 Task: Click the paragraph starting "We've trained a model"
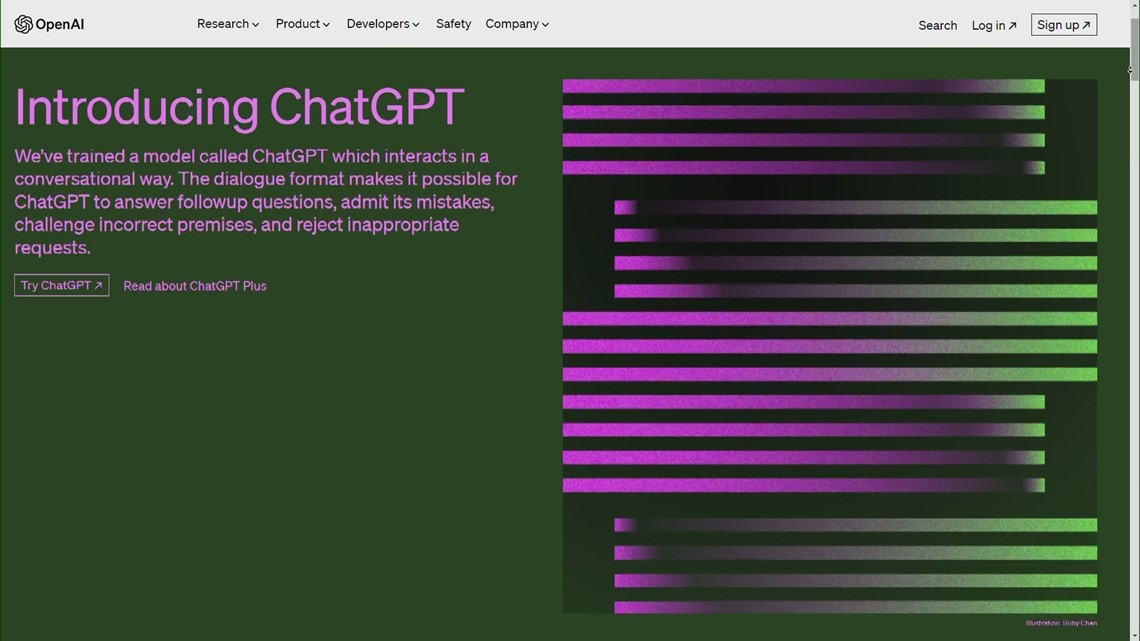click(266, 201)
